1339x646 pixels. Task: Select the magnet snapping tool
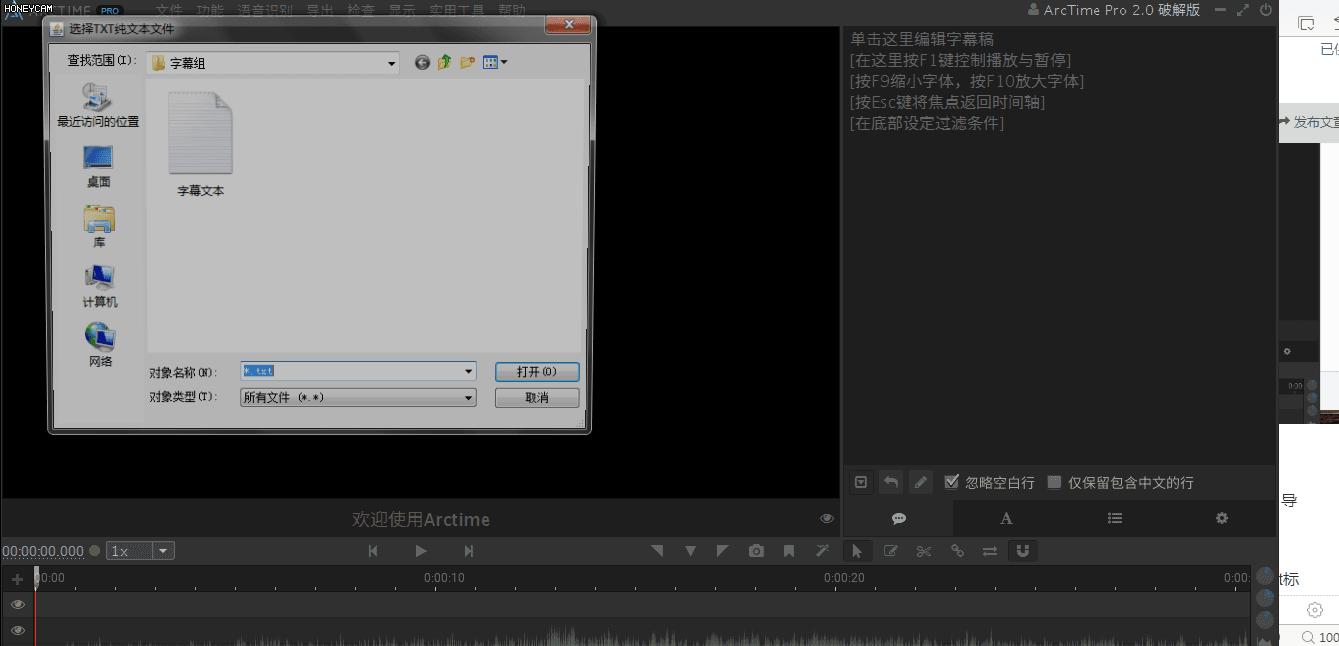coord(1022,550)
